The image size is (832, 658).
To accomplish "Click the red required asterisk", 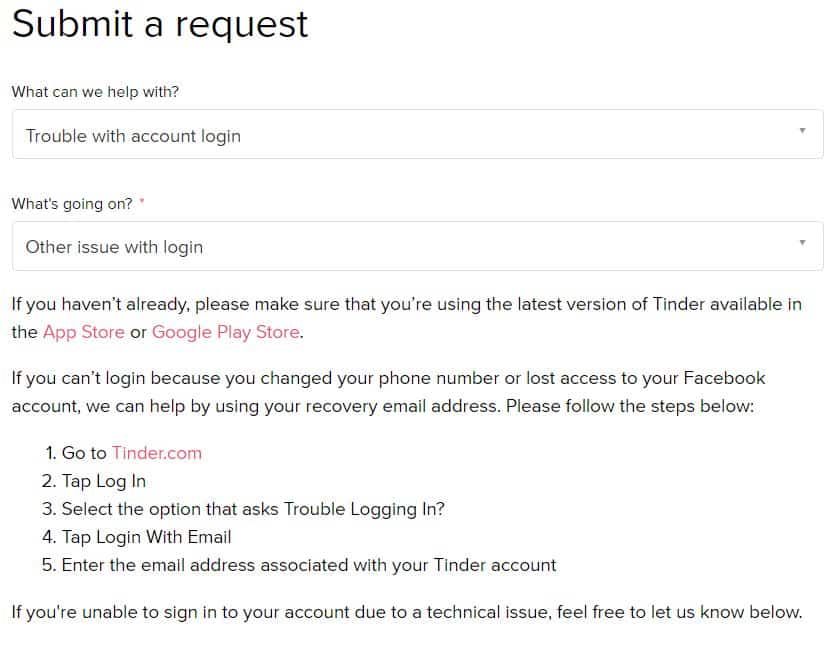I will tap(142, 203).
